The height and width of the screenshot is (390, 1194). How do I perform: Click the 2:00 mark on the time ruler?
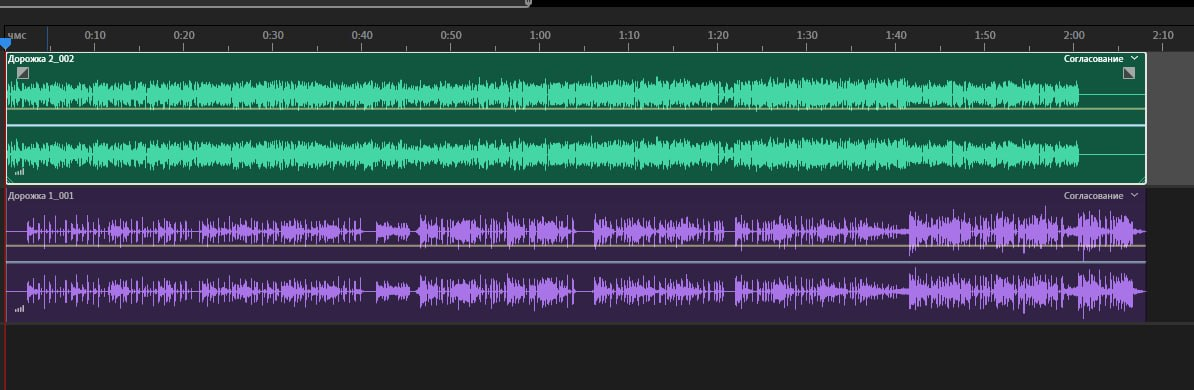point(1074,35)
